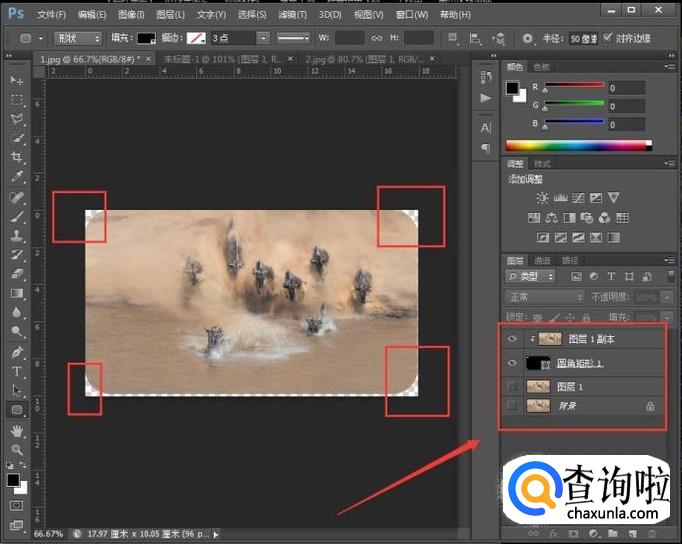Click the Rounded Rectangle shape tool
Viewport: 682px width, 544px height.
tap(17, 410)
